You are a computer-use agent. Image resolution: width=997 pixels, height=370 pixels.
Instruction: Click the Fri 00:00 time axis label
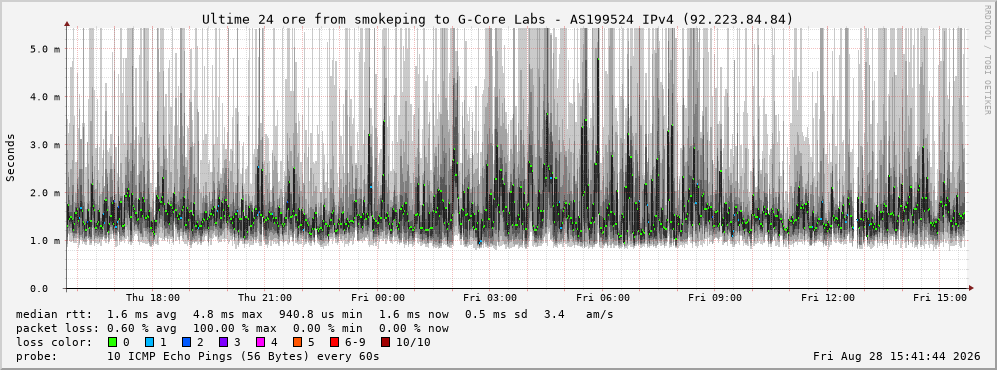pos(378,298)
